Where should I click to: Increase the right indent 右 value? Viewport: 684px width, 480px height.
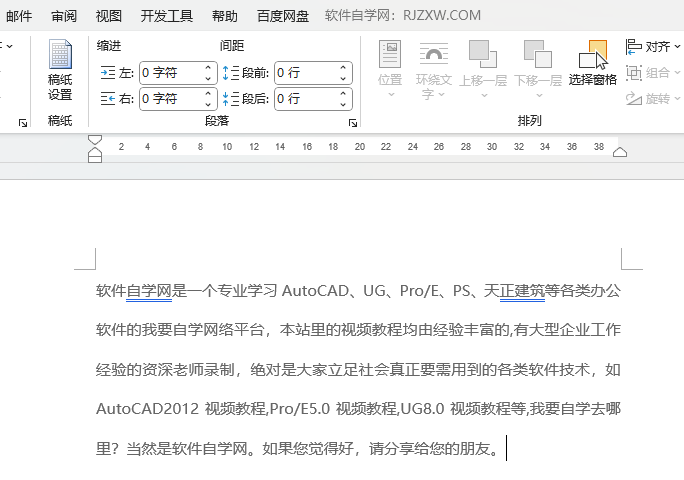[208, 94]
